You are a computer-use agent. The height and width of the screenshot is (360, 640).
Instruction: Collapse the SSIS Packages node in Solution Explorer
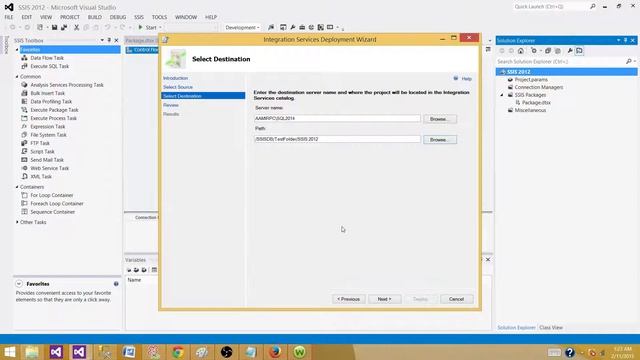coord(502,95)
